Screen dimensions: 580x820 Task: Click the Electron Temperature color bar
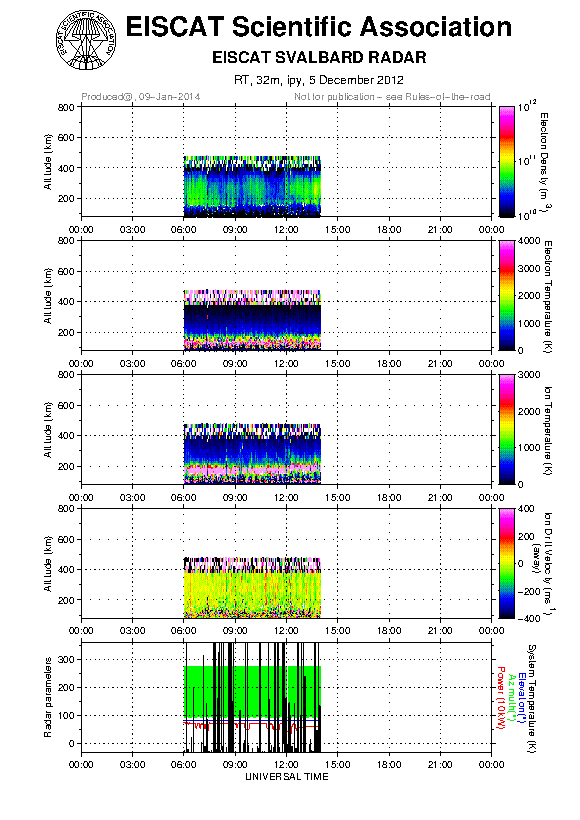pyautogui.click(x=507, y=295)
